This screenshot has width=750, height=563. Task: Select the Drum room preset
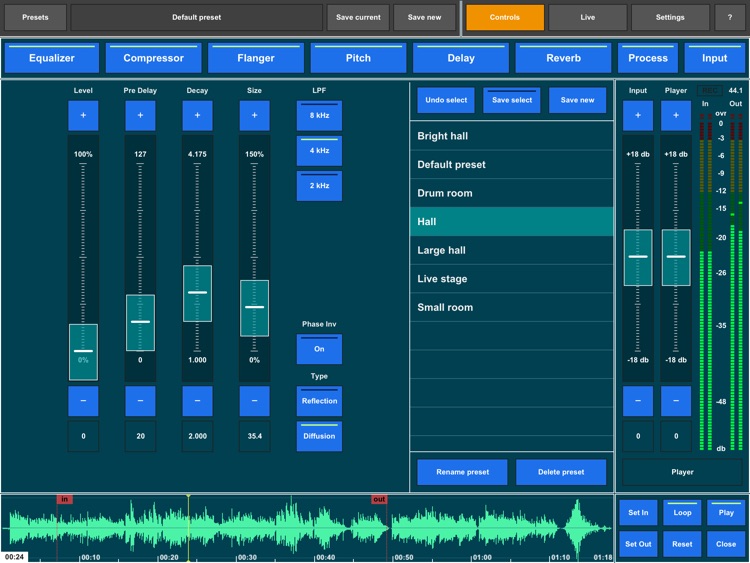pyautogui.click(x=511, y=193)
